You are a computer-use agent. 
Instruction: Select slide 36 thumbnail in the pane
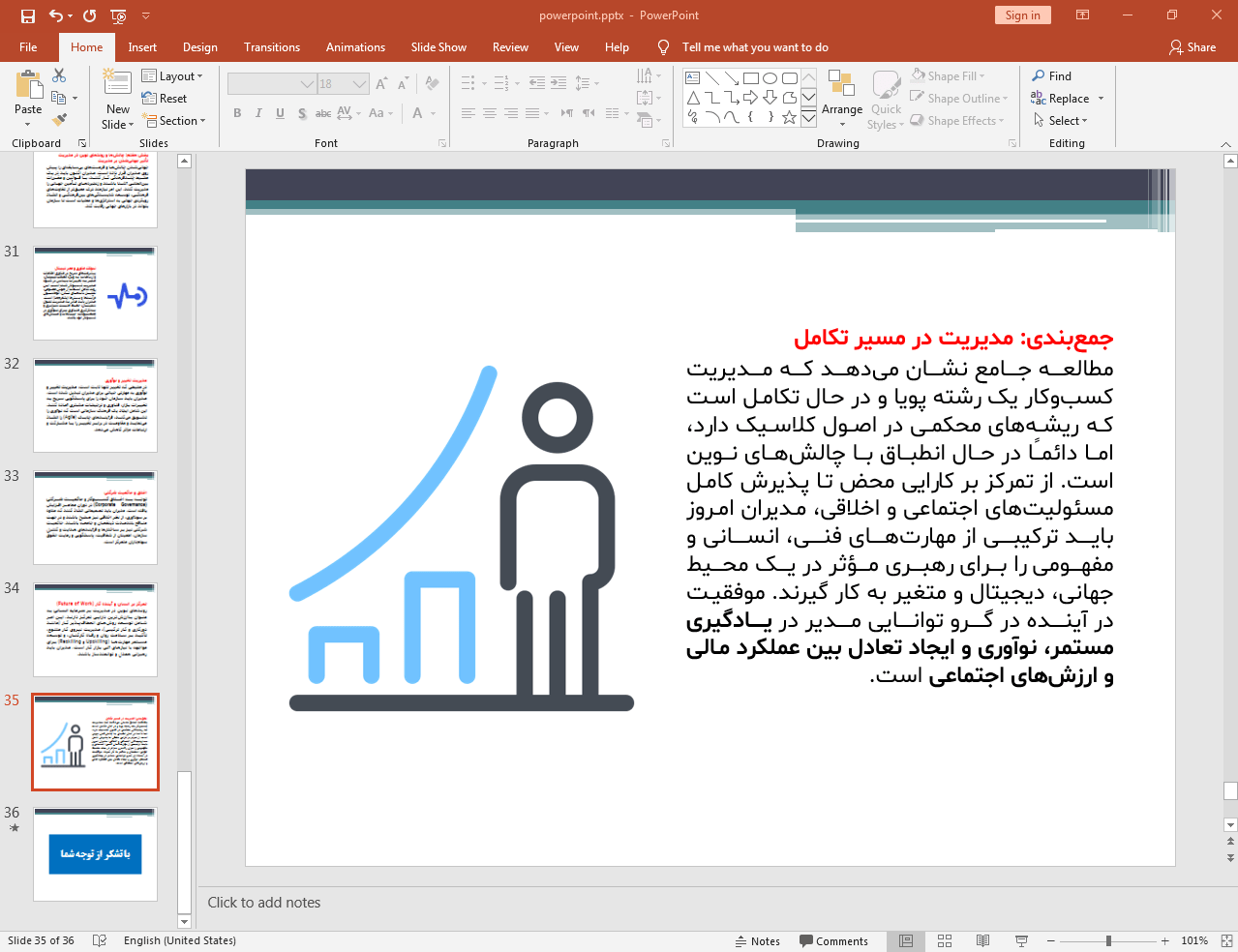click(x=95, y=853)
